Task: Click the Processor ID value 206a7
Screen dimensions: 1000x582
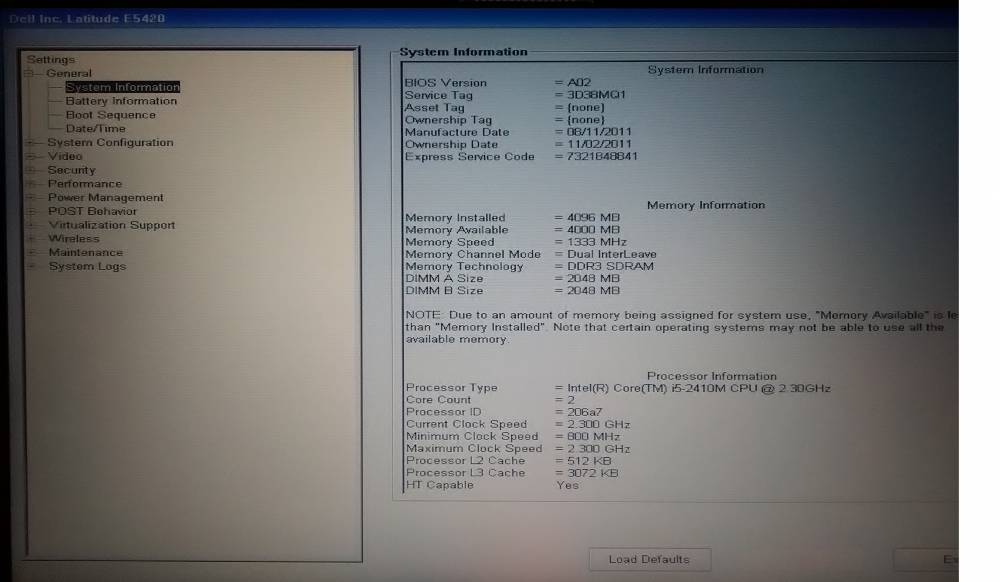Action: (584, 412)
